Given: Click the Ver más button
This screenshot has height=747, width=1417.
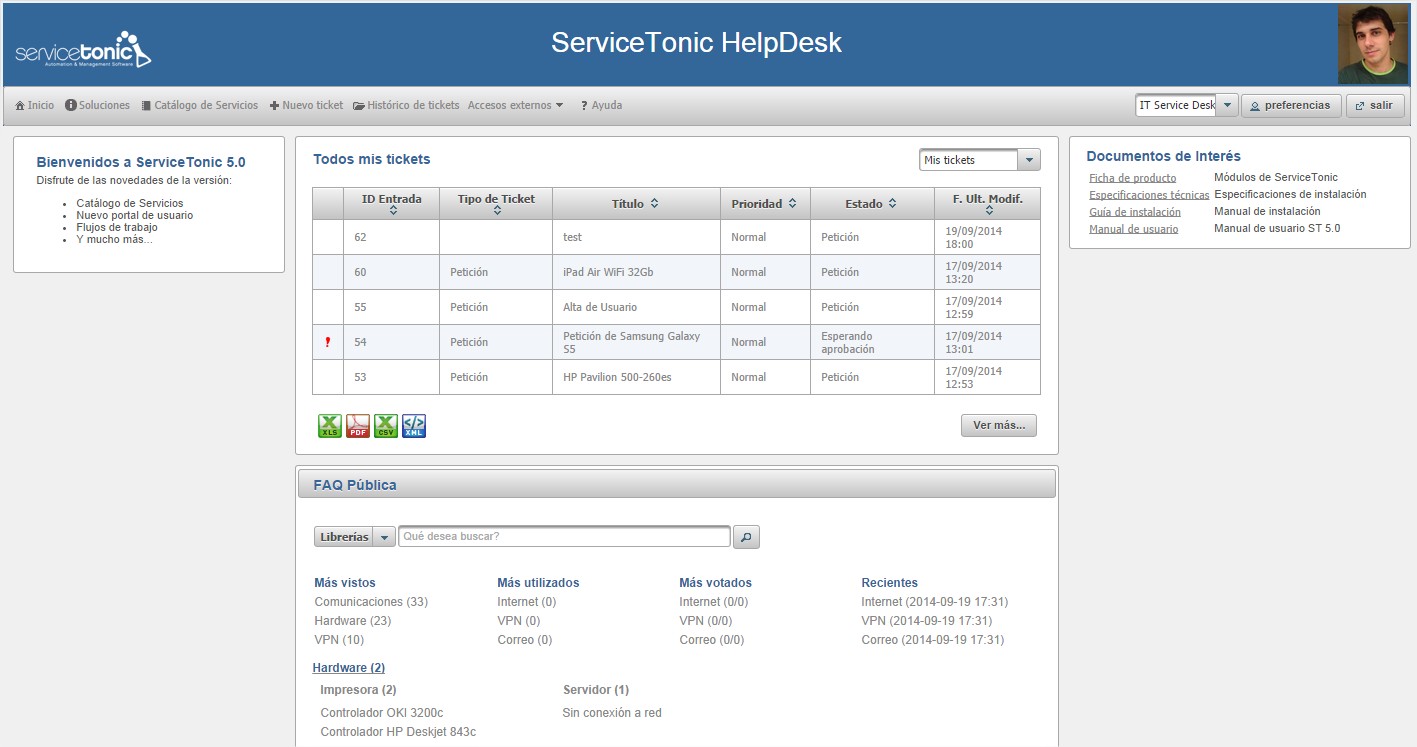Looking at the screenshot, I should (998, 425).
